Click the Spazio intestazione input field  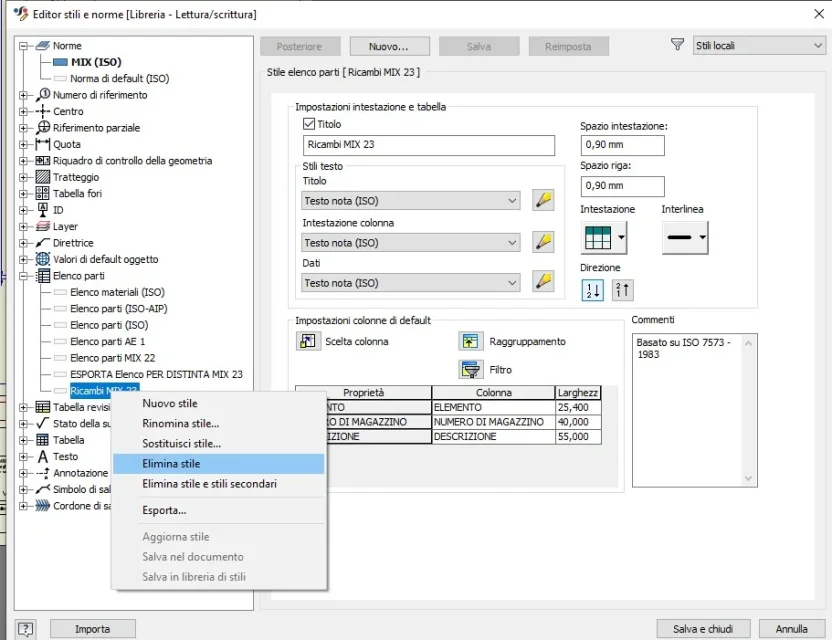(622, 145)
